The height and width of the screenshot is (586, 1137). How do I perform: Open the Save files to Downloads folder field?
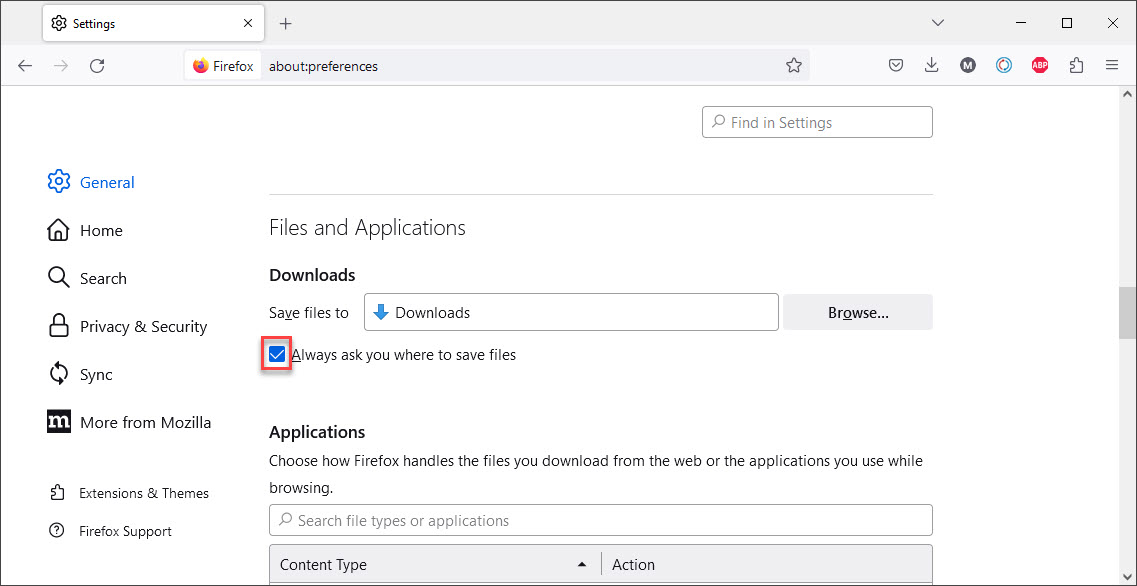[571, 313]
